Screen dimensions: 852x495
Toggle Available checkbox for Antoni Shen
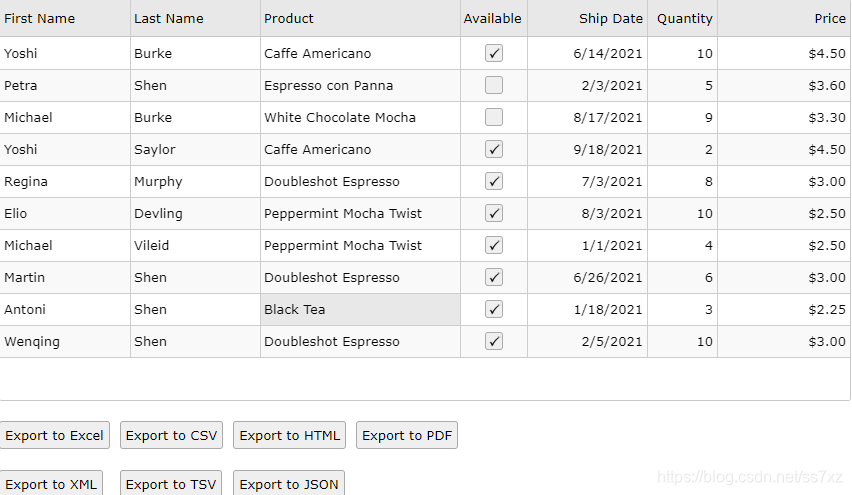[494, 310]
